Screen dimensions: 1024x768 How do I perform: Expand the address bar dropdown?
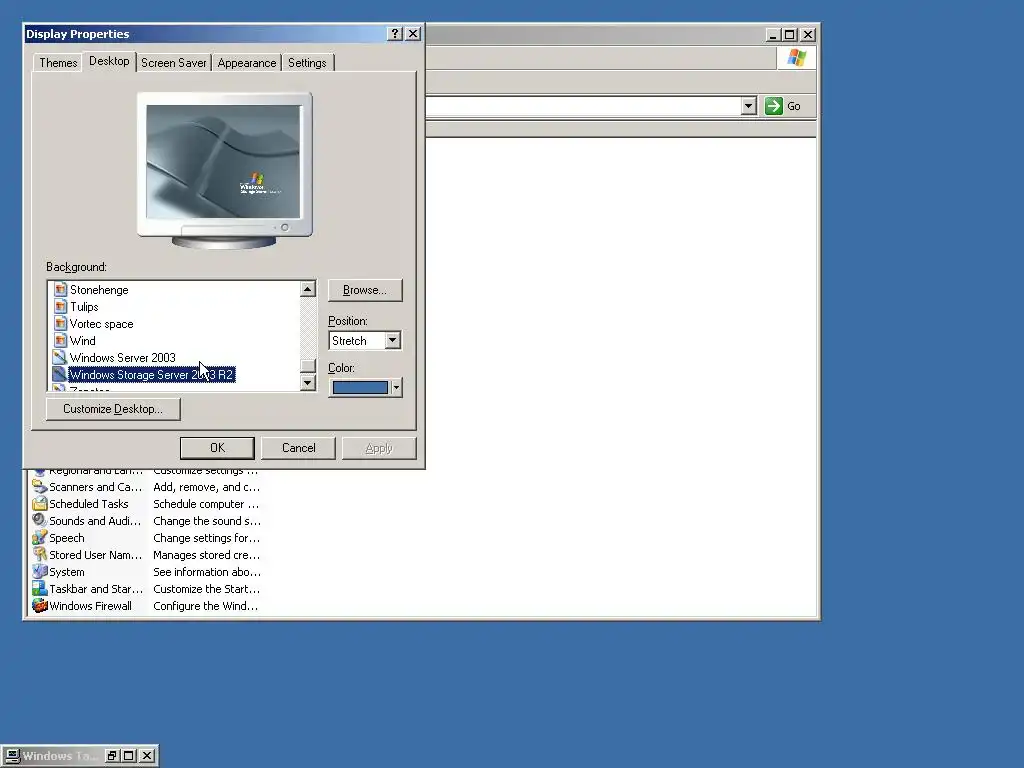[x=748, y=106]
